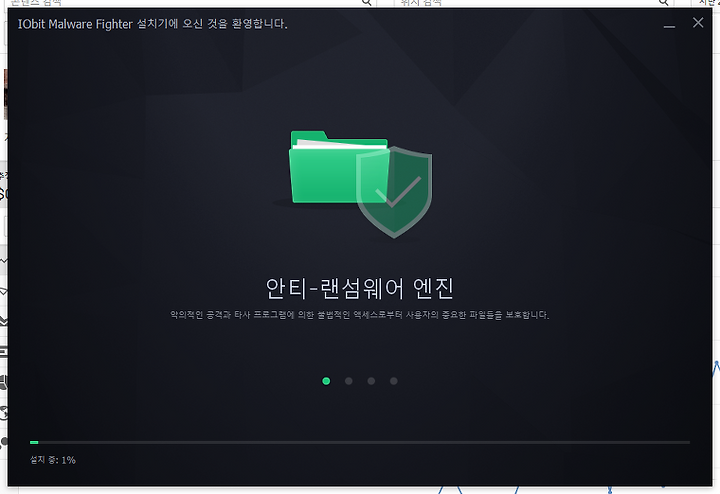Click the search magnifier in background right search box
Screen dimensions: 720x494
tap(664, 2)
